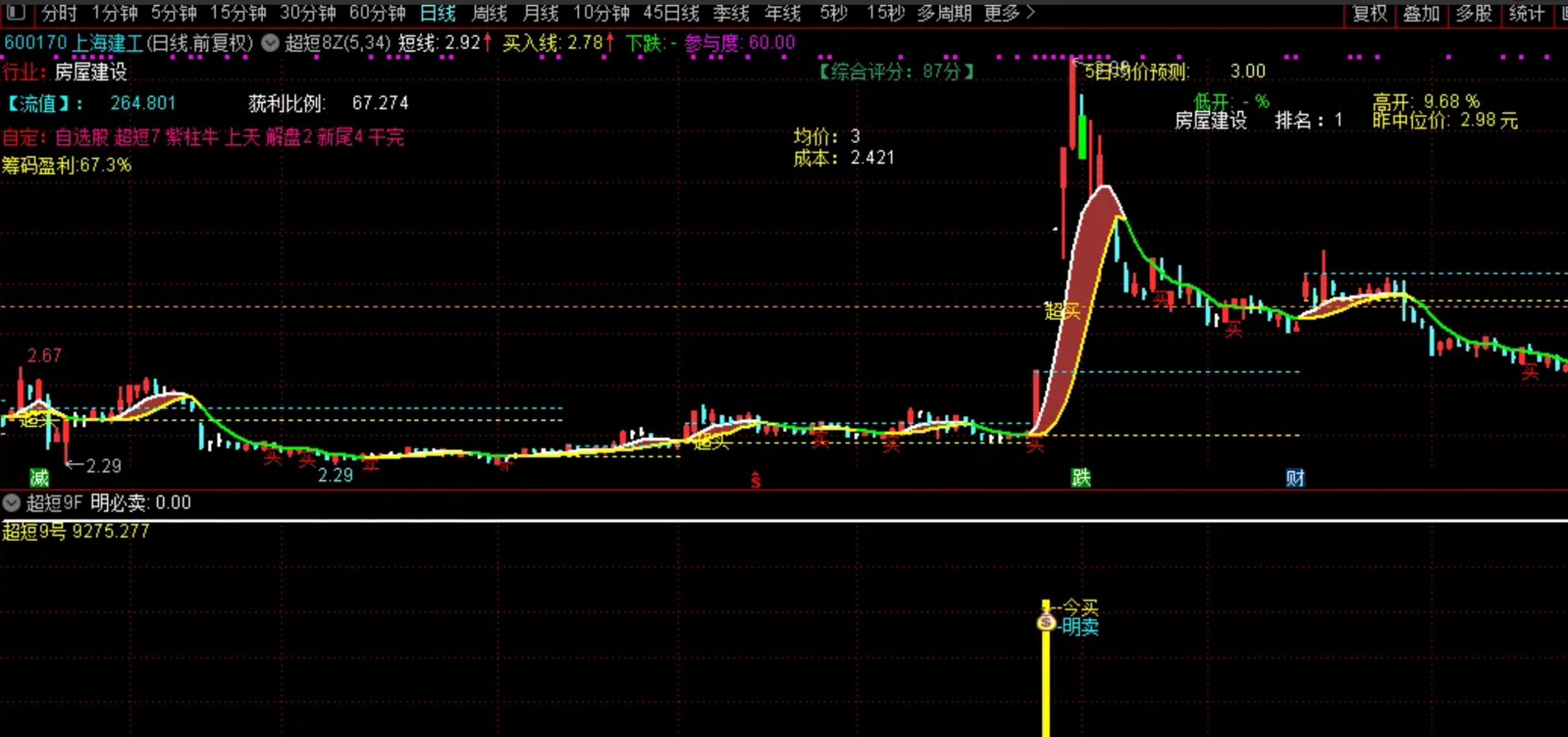Viewport: 1568px width, 737px height.
Task: Click the blue 财 marker icon
Action: tap(1294, 477)
